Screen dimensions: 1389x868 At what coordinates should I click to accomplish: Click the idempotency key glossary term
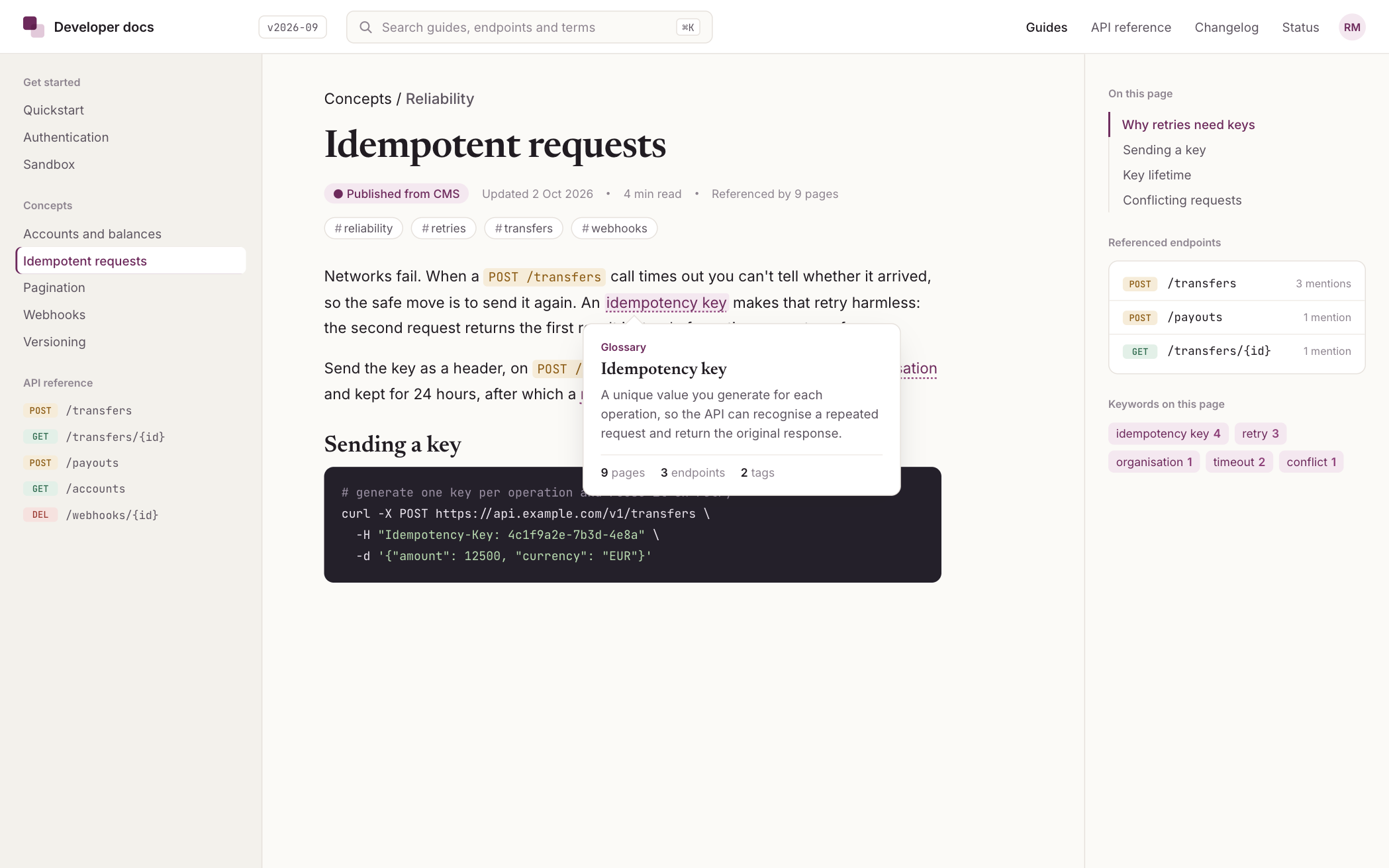[667, 303]
